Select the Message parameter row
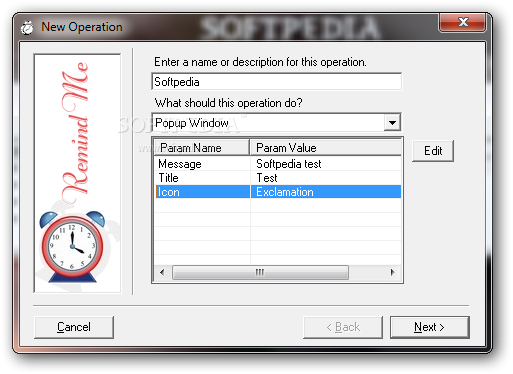Viewport: 513px width, 374px height. point(278,164)
